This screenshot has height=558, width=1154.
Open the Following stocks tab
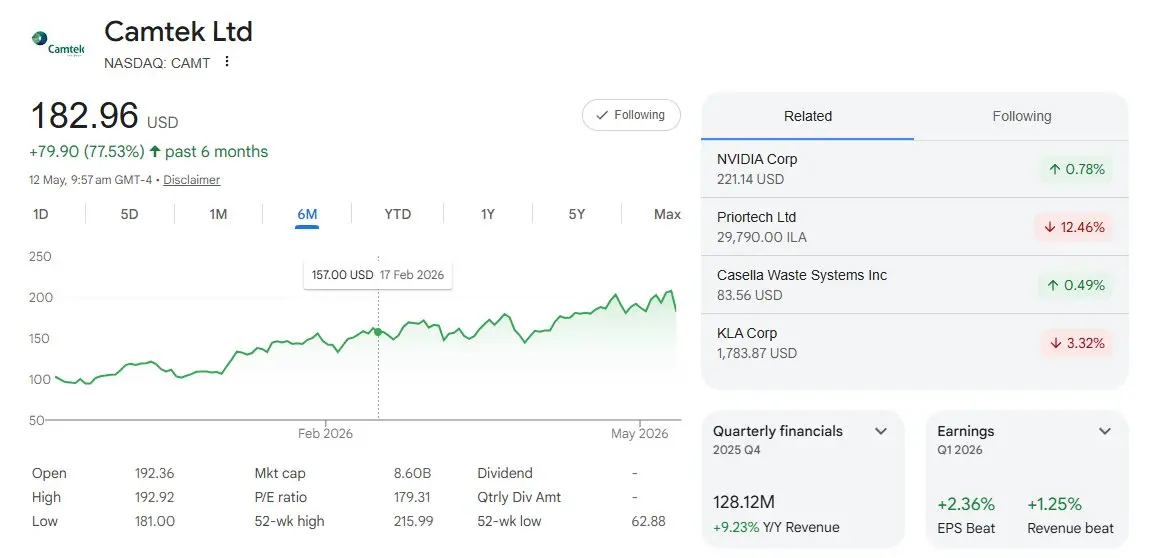[x=1022, y=116]
